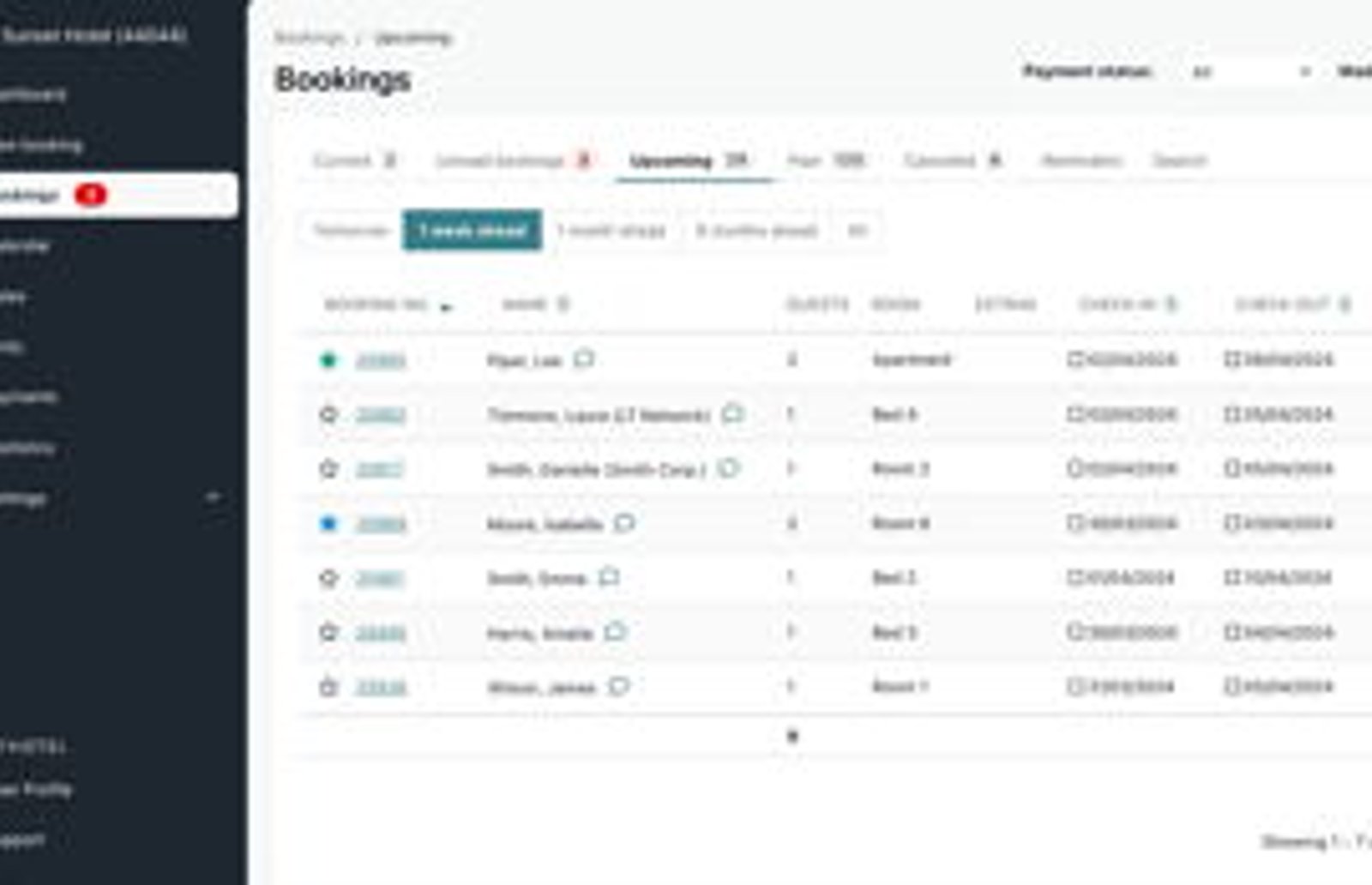Open the note icon beside Smith, Emma

[609, 577]
